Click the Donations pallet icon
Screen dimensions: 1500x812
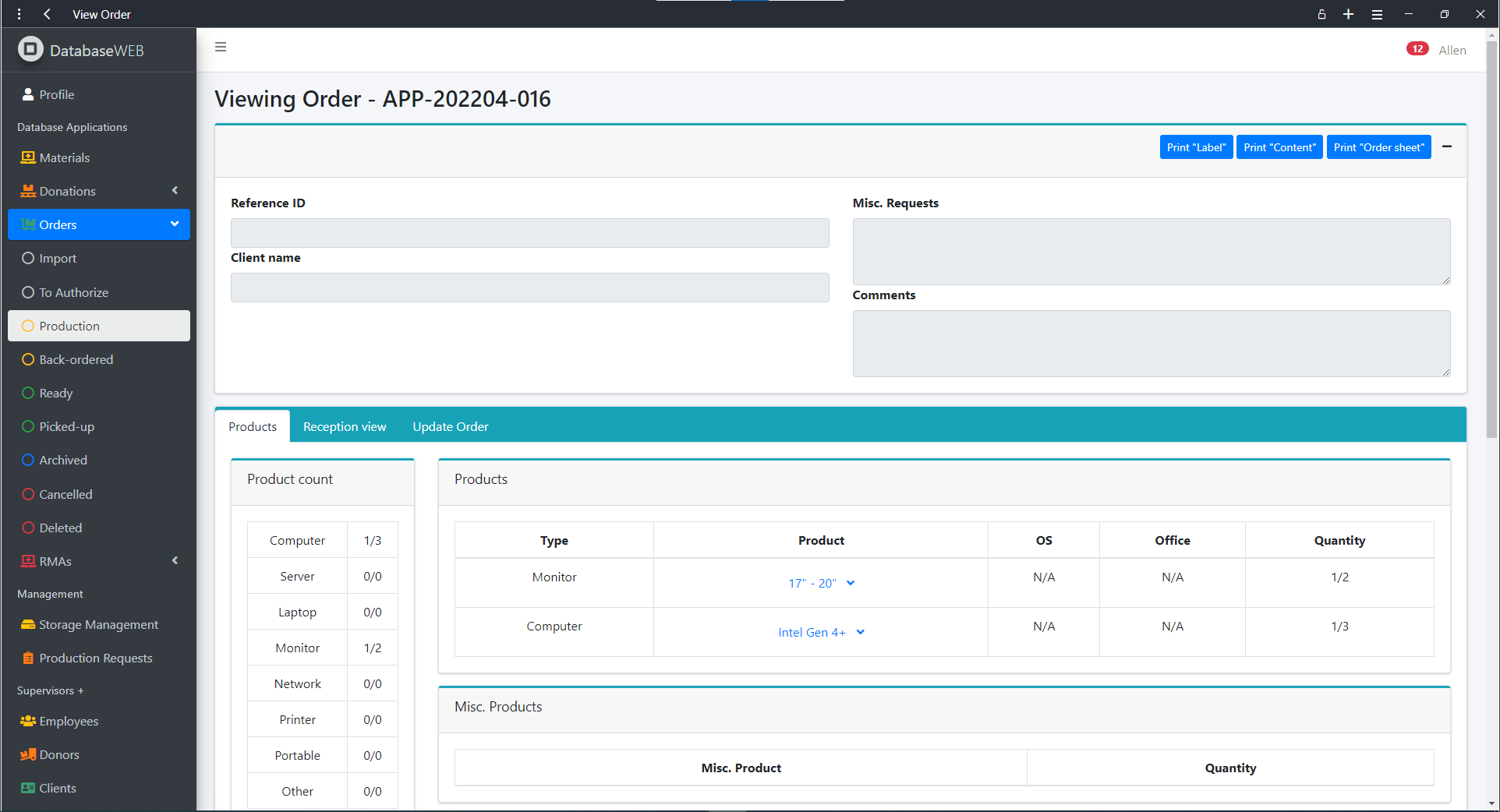click(x=28, y=191)
